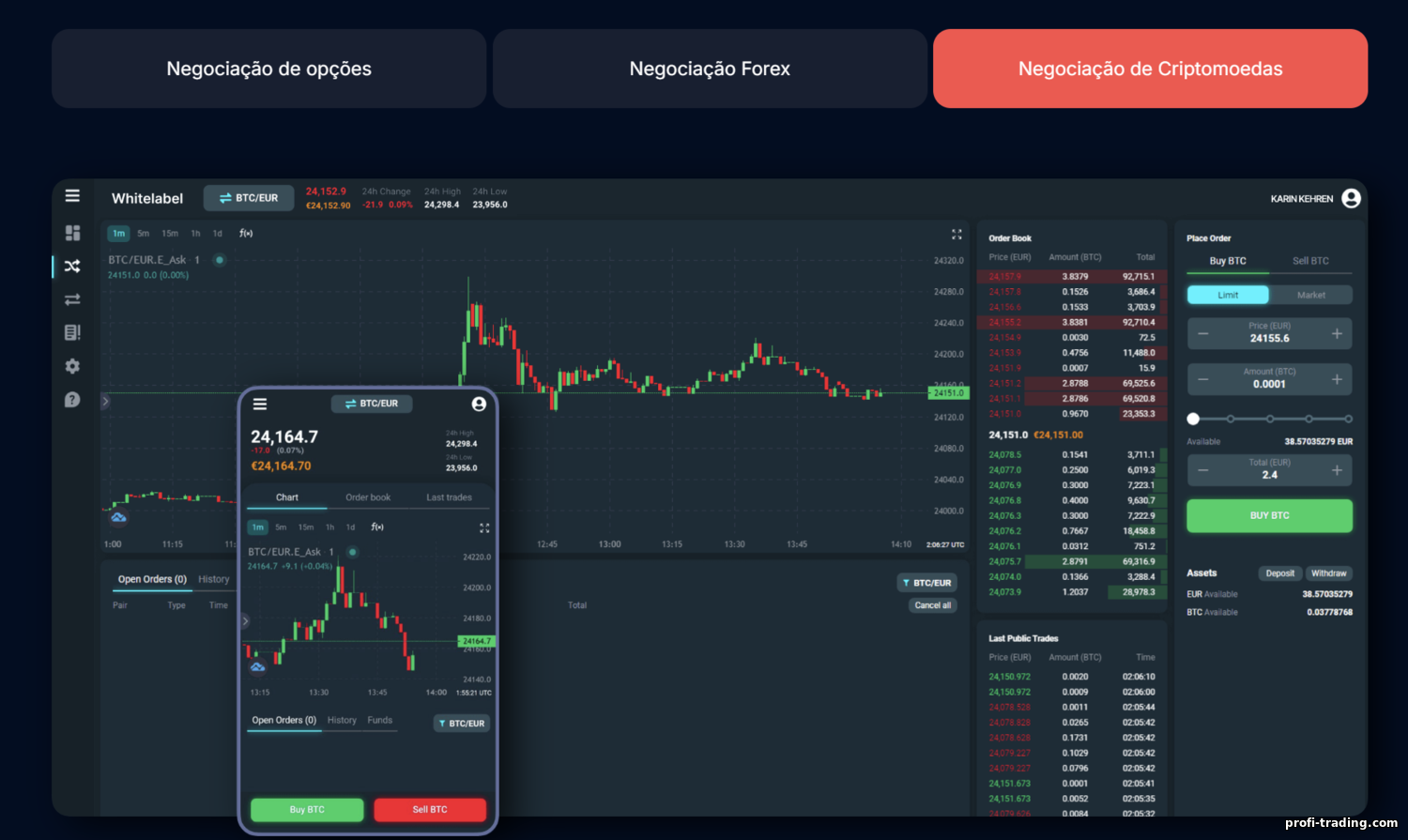This screenshot has height=840, width=1408.
Task: Select order book row with total 92,715.1
Action: click(1072, 277)
